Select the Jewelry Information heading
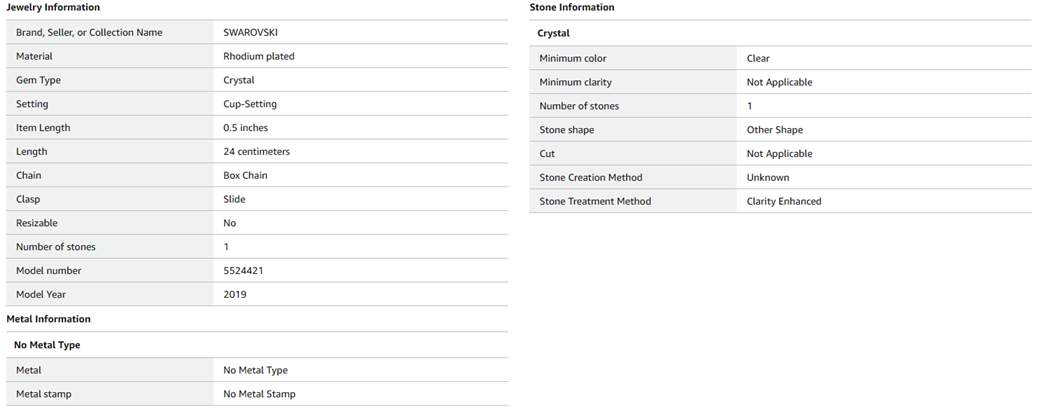Screen dimensions: 1049x412 pos(53,8)
